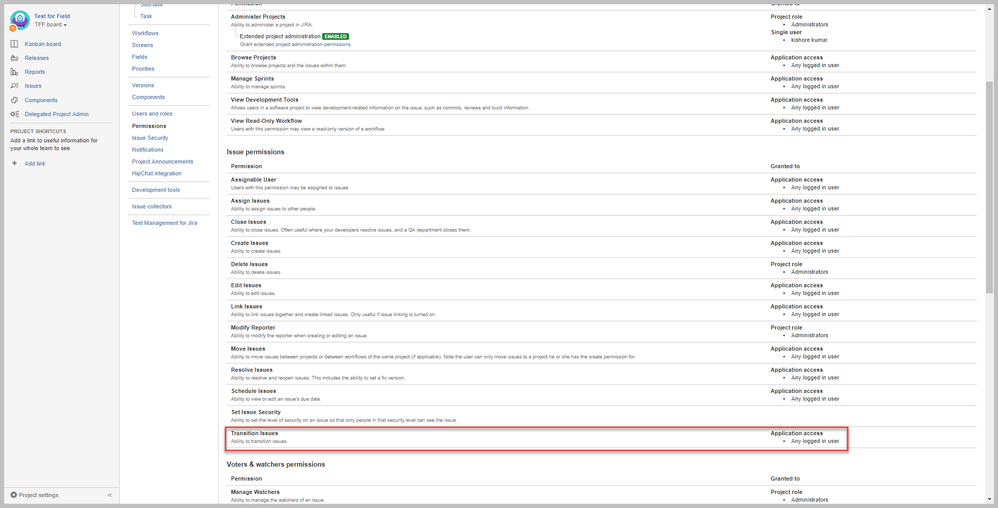The width and height of the screenshot is (998, 508).
Task: Open Components in the settings menu
Action: tap(148, 97)
